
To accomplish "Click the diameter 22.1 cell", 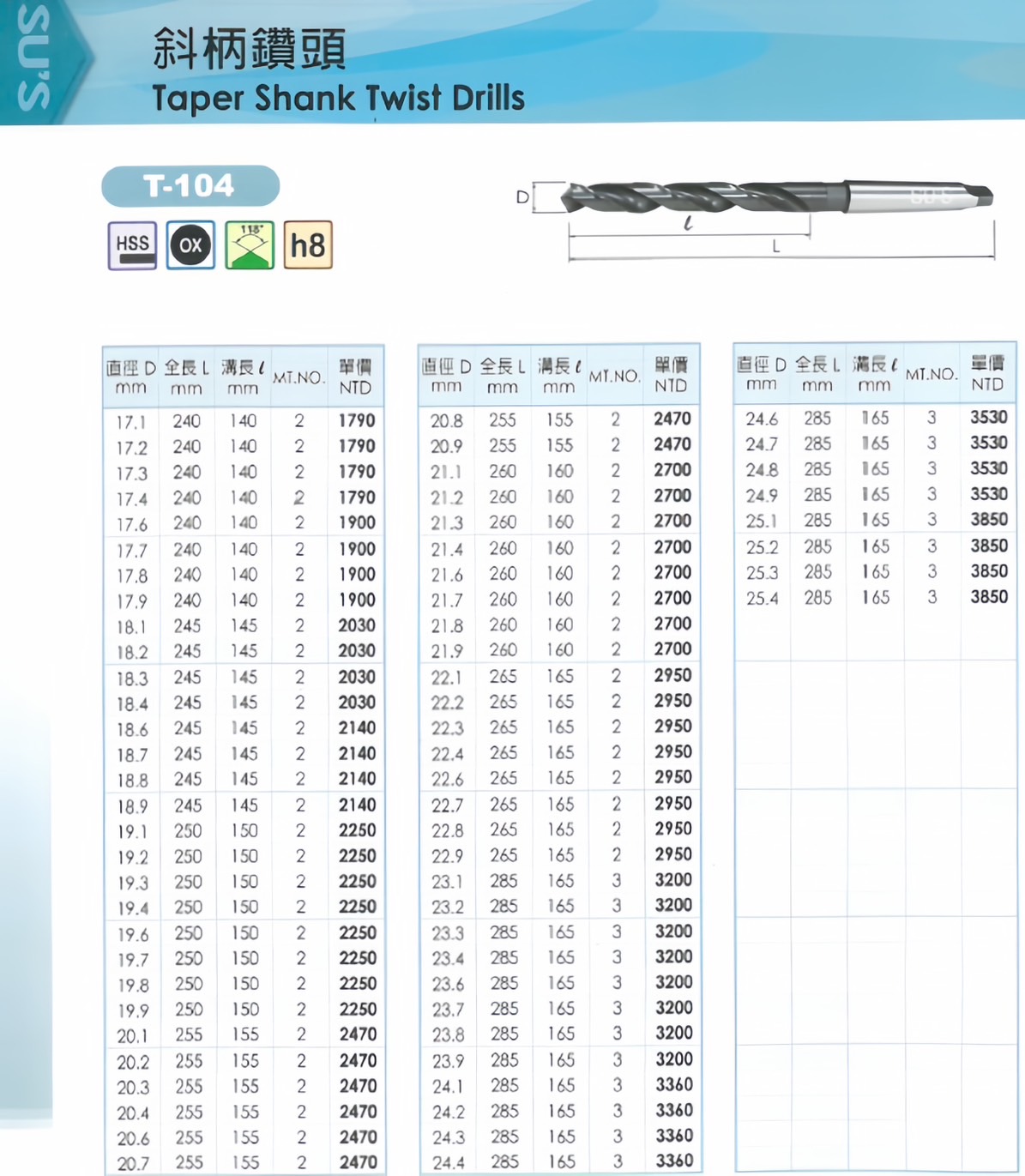I will pyautogui.click(x=447, y=678).
